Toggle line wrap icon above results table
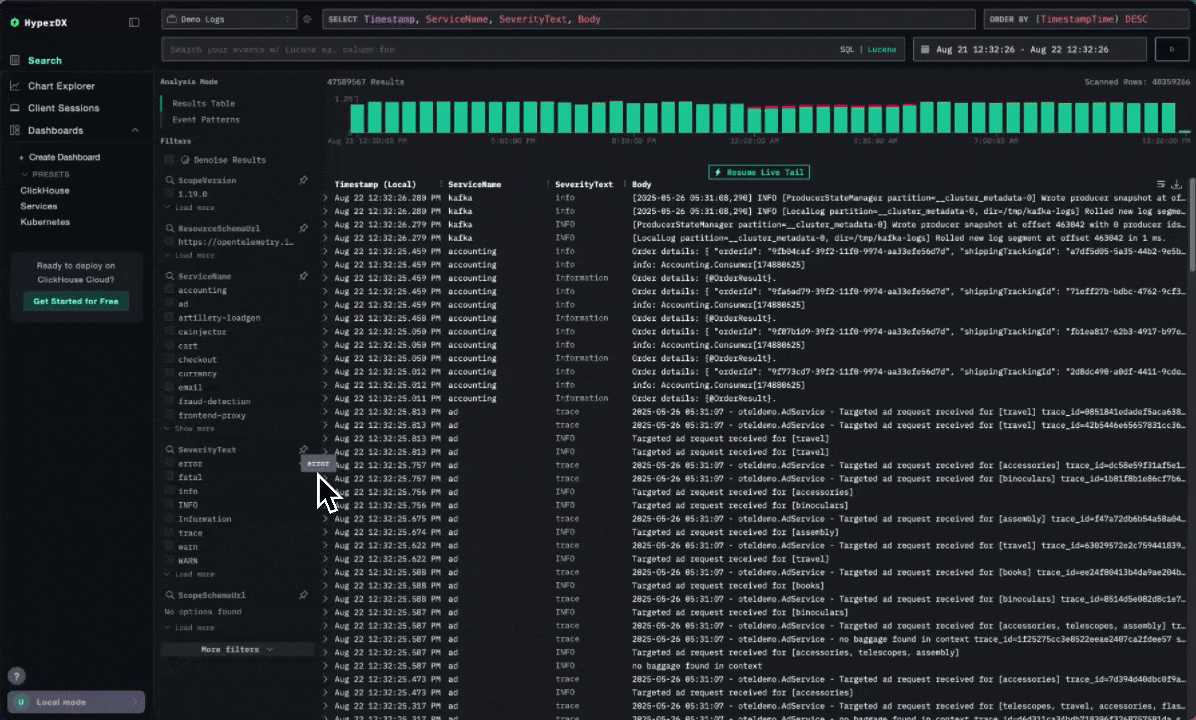This screenshot has height=720, width=1196. [x=1161, y=184]
